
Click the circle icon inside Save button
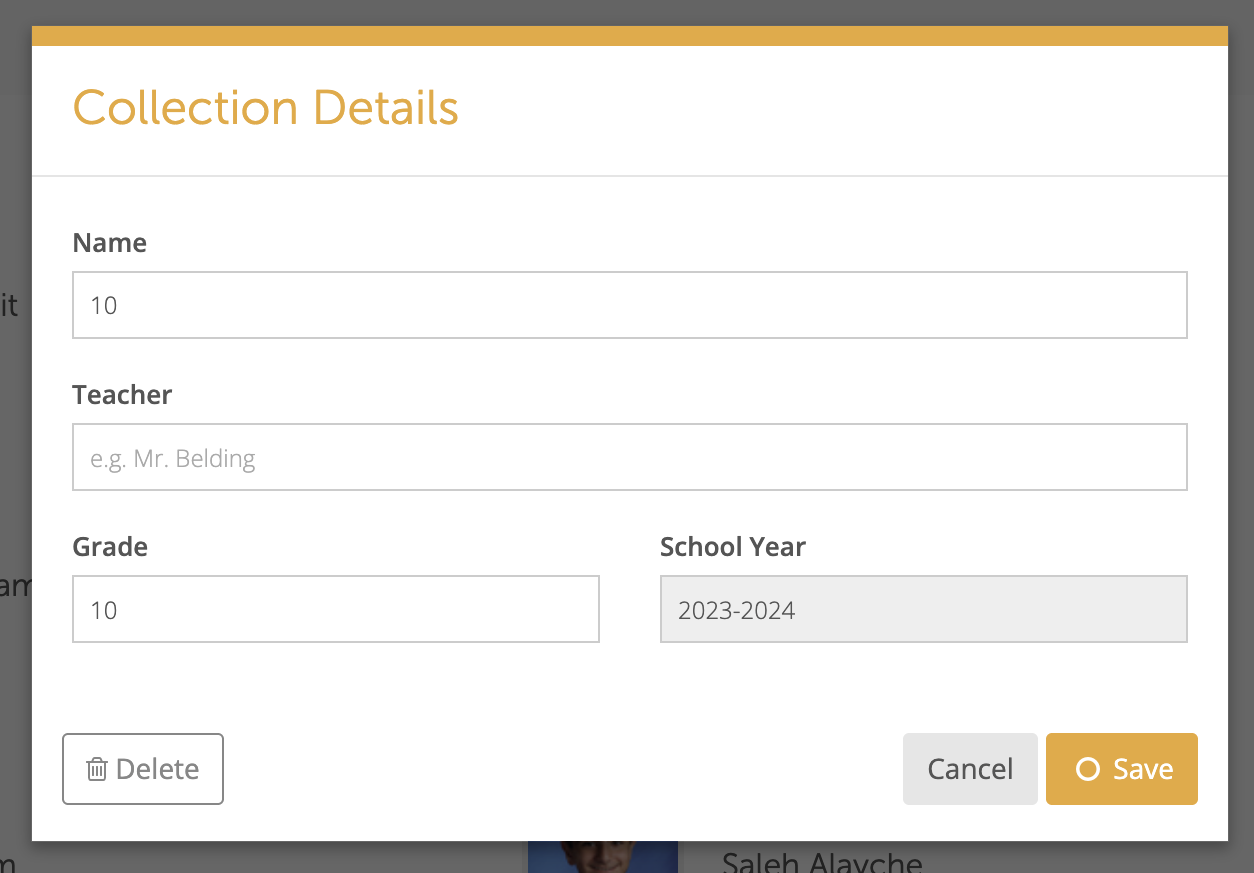pos(1087,769)
